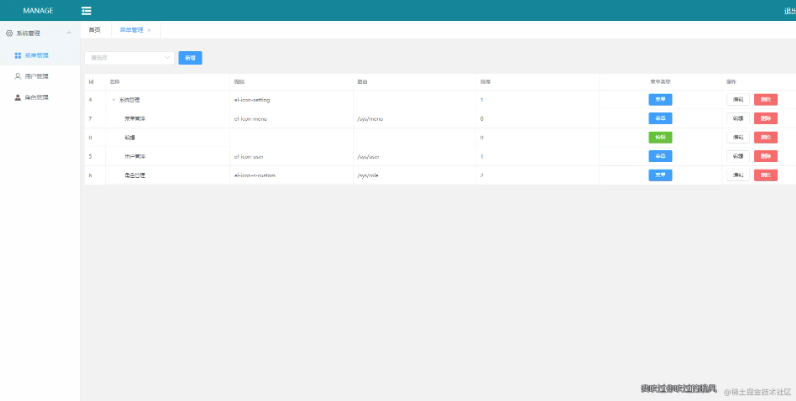Click the Id column header
Screen dimensions: 796x401
click(x=91, y=82)
